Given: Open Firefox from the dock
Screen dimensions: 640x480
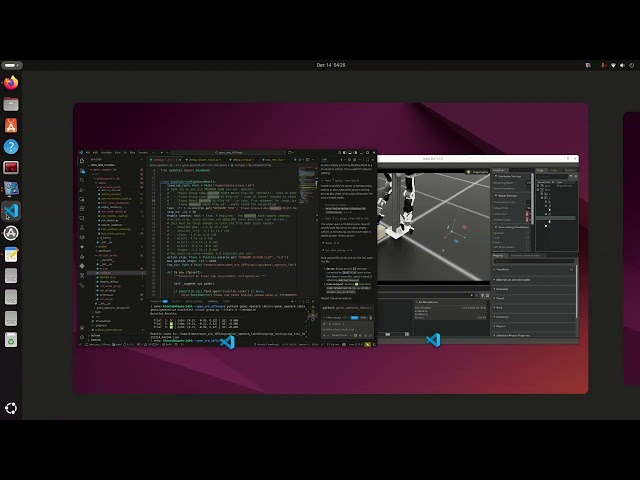Looking at the screenshot, I should pyautogui.click(x=11, y=82).
